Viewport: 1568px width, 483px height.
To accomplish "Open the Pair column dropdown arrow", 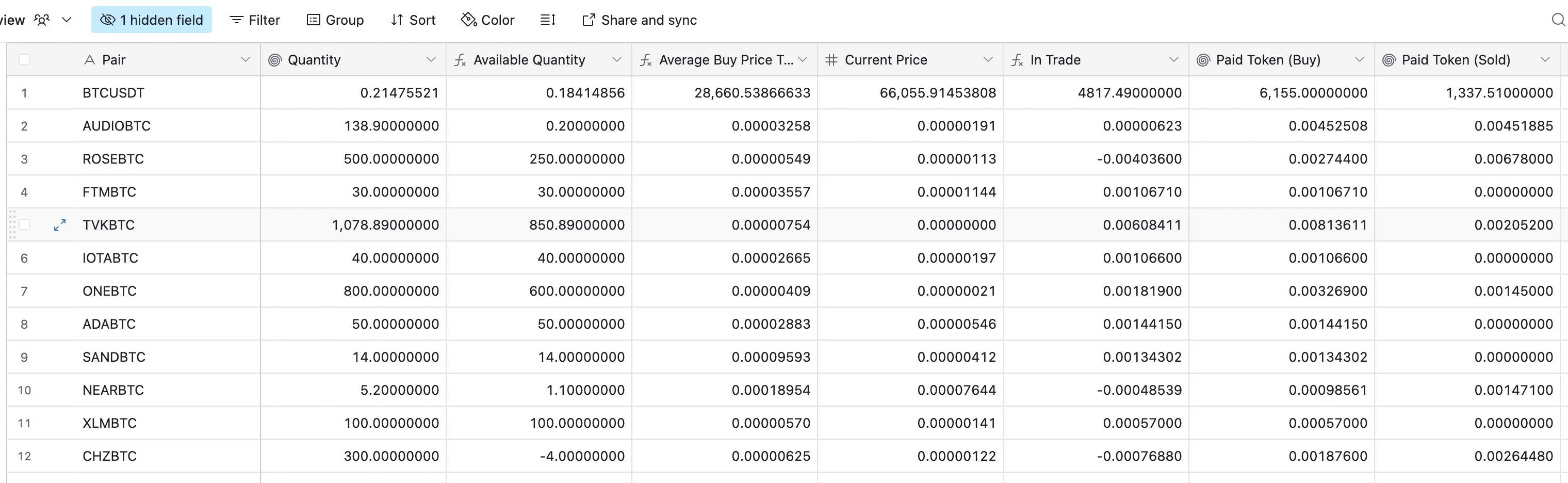I will point(246,60).
